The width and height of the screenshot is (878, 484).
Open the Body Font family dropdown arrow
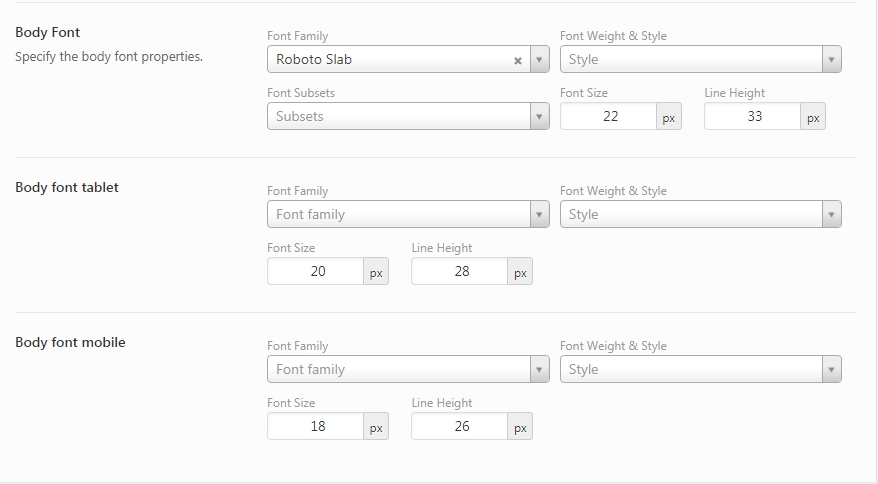pyautogui.click(x=540, y=60)
